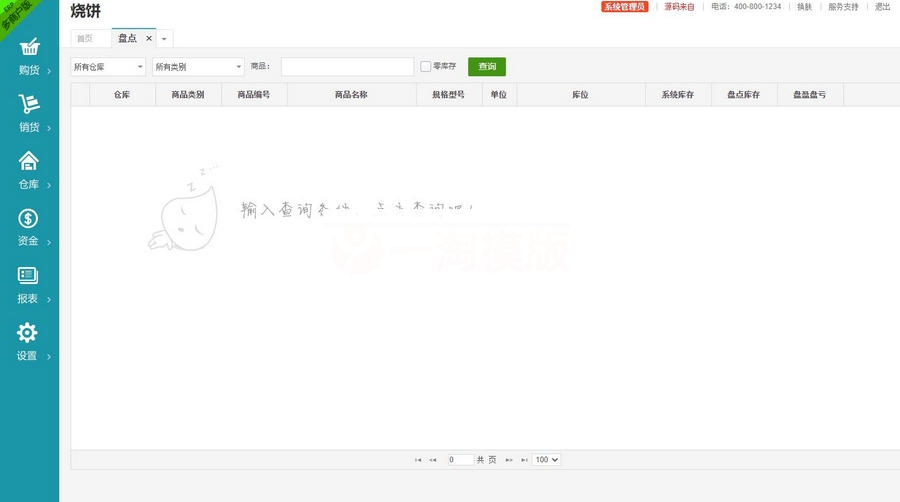Screen dimensions: 900x502
Task: Open the 报表 reports icon
Action: click(x=29, y=275)
